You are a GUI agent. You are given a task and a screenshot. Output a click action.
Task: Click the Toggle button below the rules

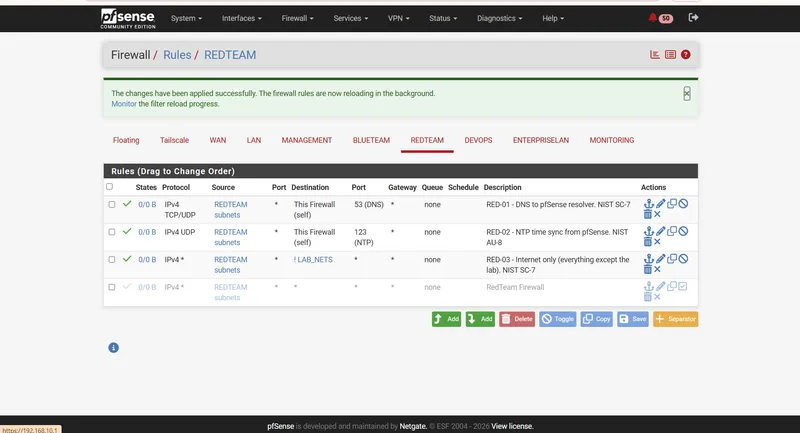(x=558, y=319)
